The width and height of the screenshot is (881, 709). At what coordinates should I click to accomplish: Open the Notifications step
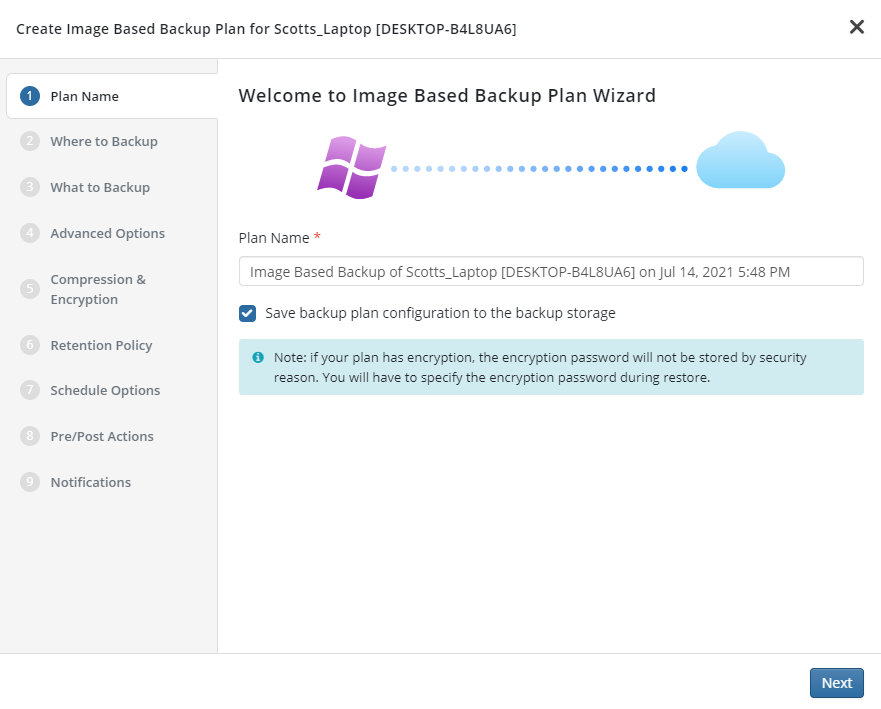pyautogui.click(x=90, y=483)
